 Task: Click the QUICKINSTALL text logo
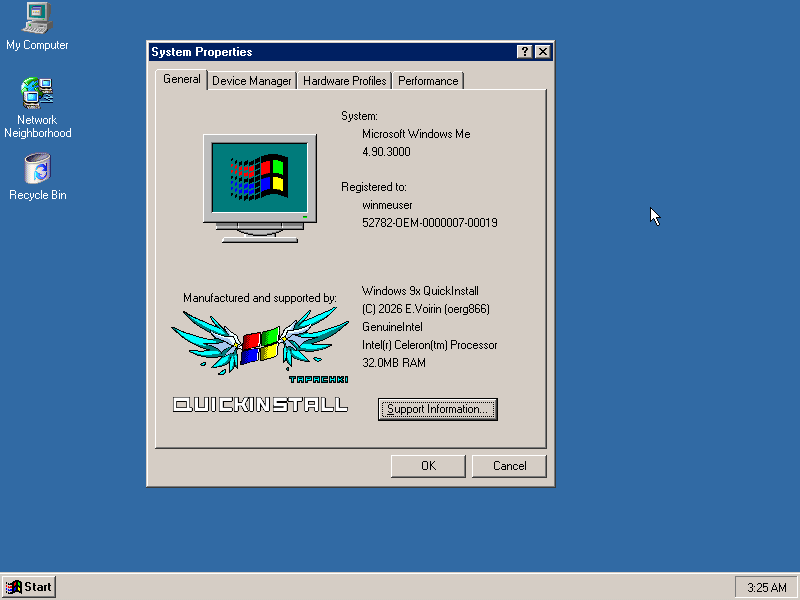259,404
